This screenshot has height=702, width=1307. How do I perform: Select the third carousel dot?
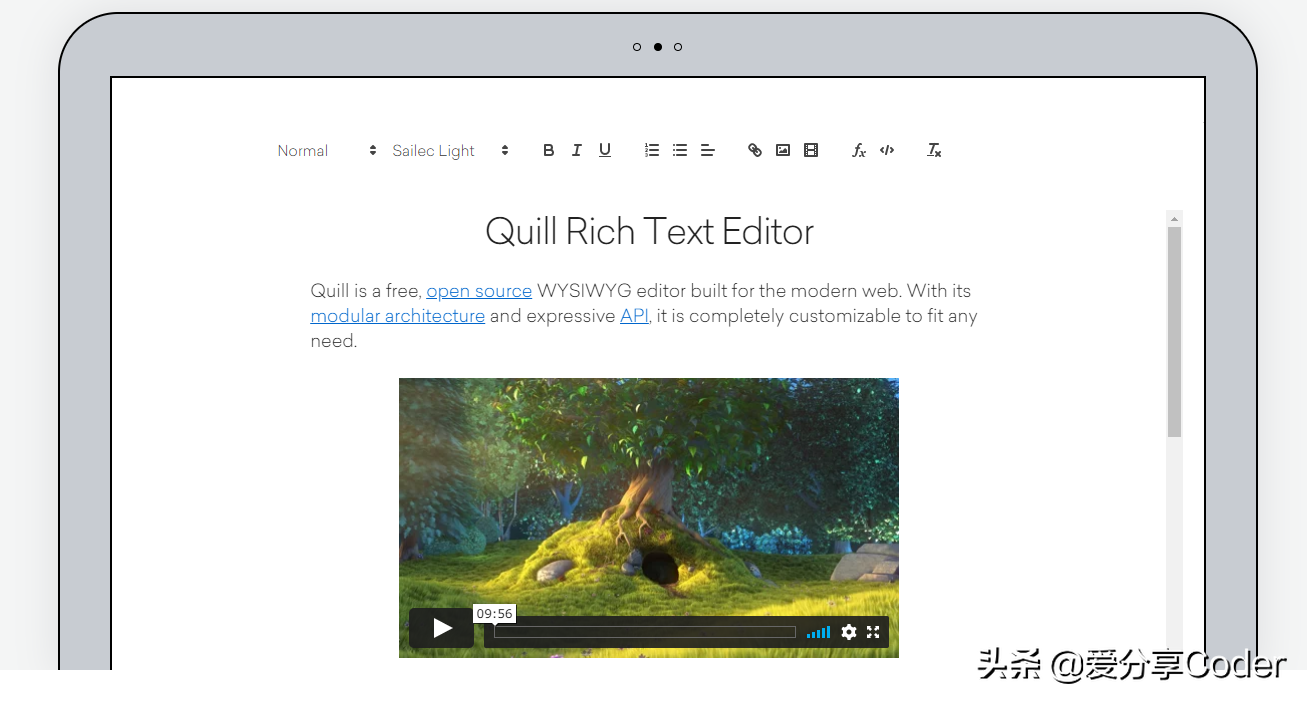pos(678,47)
